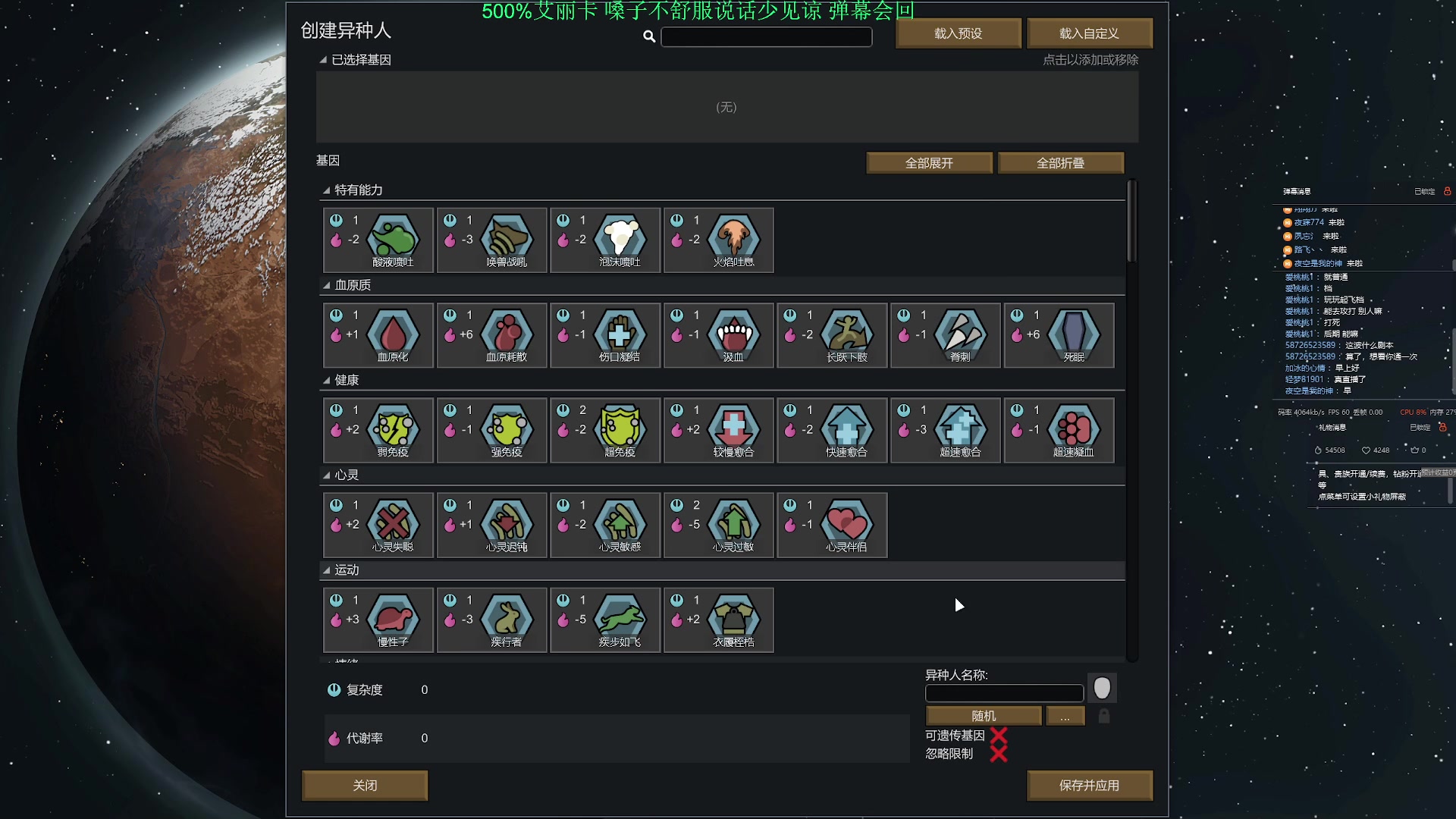Pick the 超速愈合 superfast healing gene
Screen dimensions: 1456x819
coord(946,430)
